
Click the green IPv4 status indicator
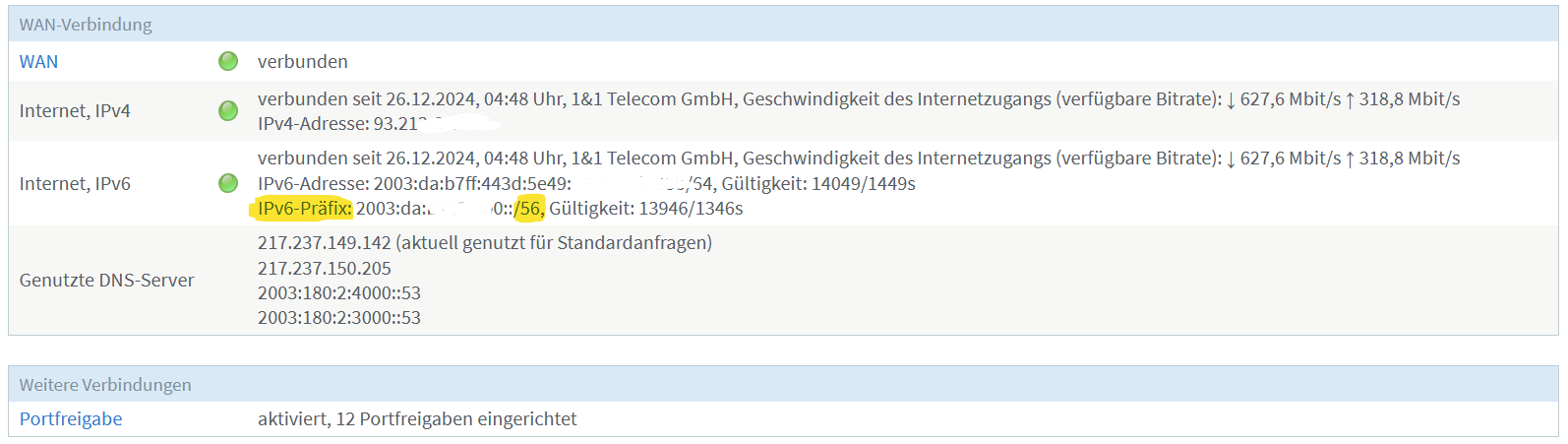coord(228,110)
